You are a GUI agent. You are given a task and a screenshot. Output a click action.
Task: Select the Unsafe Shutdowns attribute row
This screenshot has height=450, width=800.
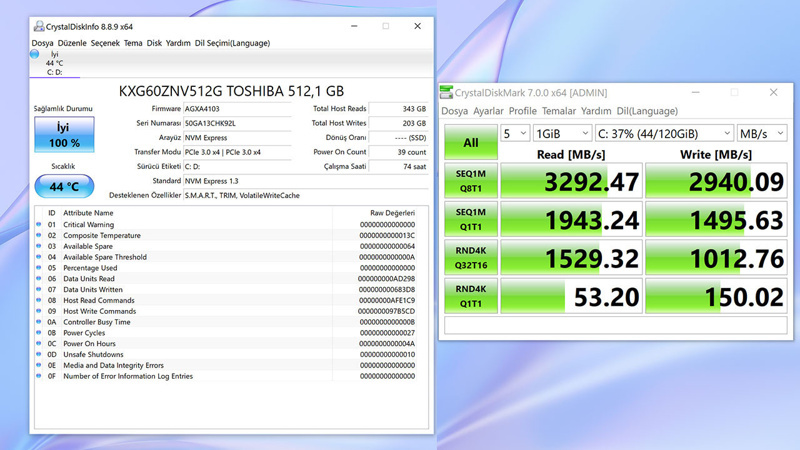click(226, 355)
